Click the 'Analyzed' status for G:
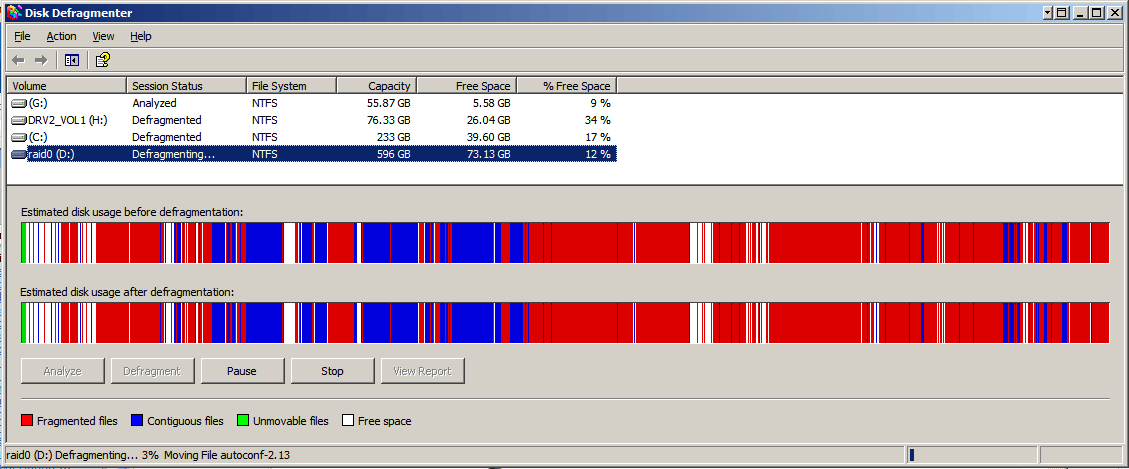 pyautogui.click(x=154, y=103)
